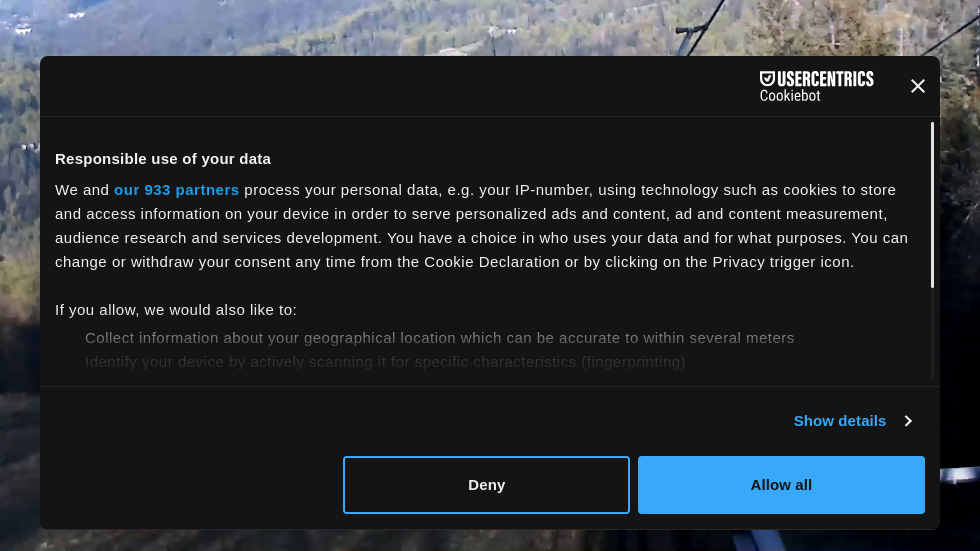Click the Cookiebot text under the logo
Image resolution: width=980 pixels, height=551 pixels.
790,96
